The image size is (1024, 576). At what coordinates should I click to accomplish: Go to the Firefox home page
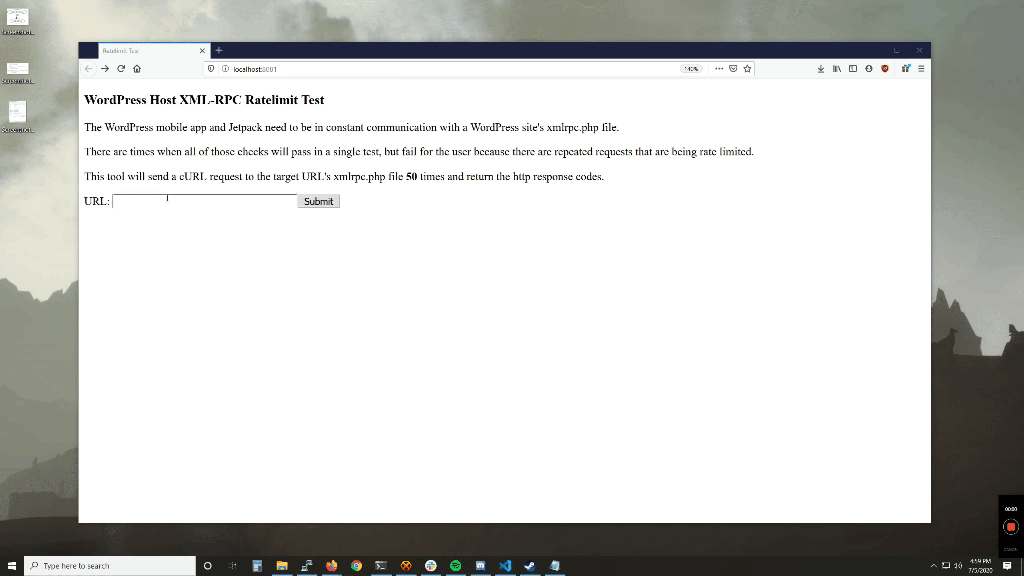tap(136, 69)
